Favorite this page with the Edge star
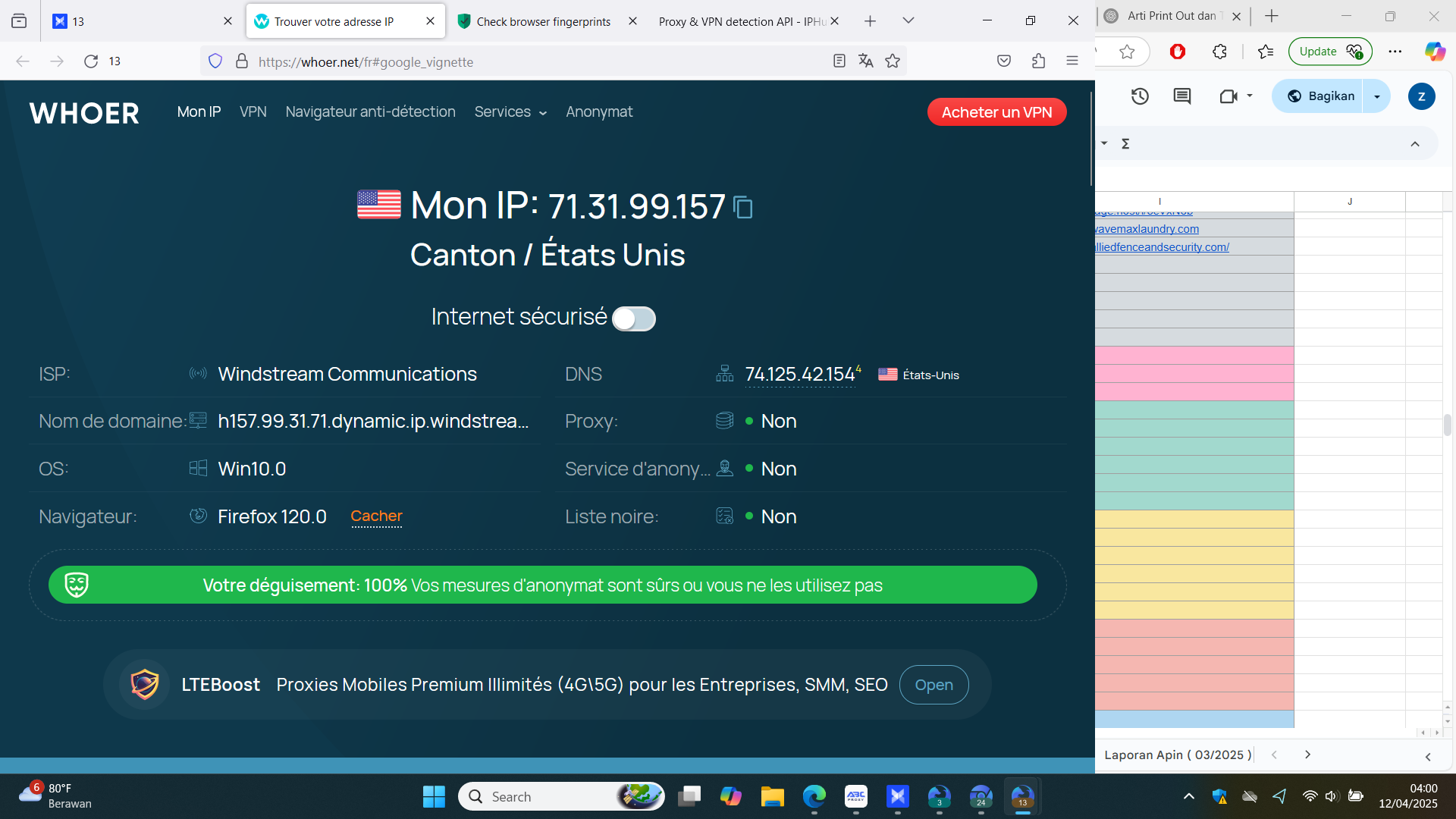Viewport: 1456px width, 819px height. tap(1127, 52)
